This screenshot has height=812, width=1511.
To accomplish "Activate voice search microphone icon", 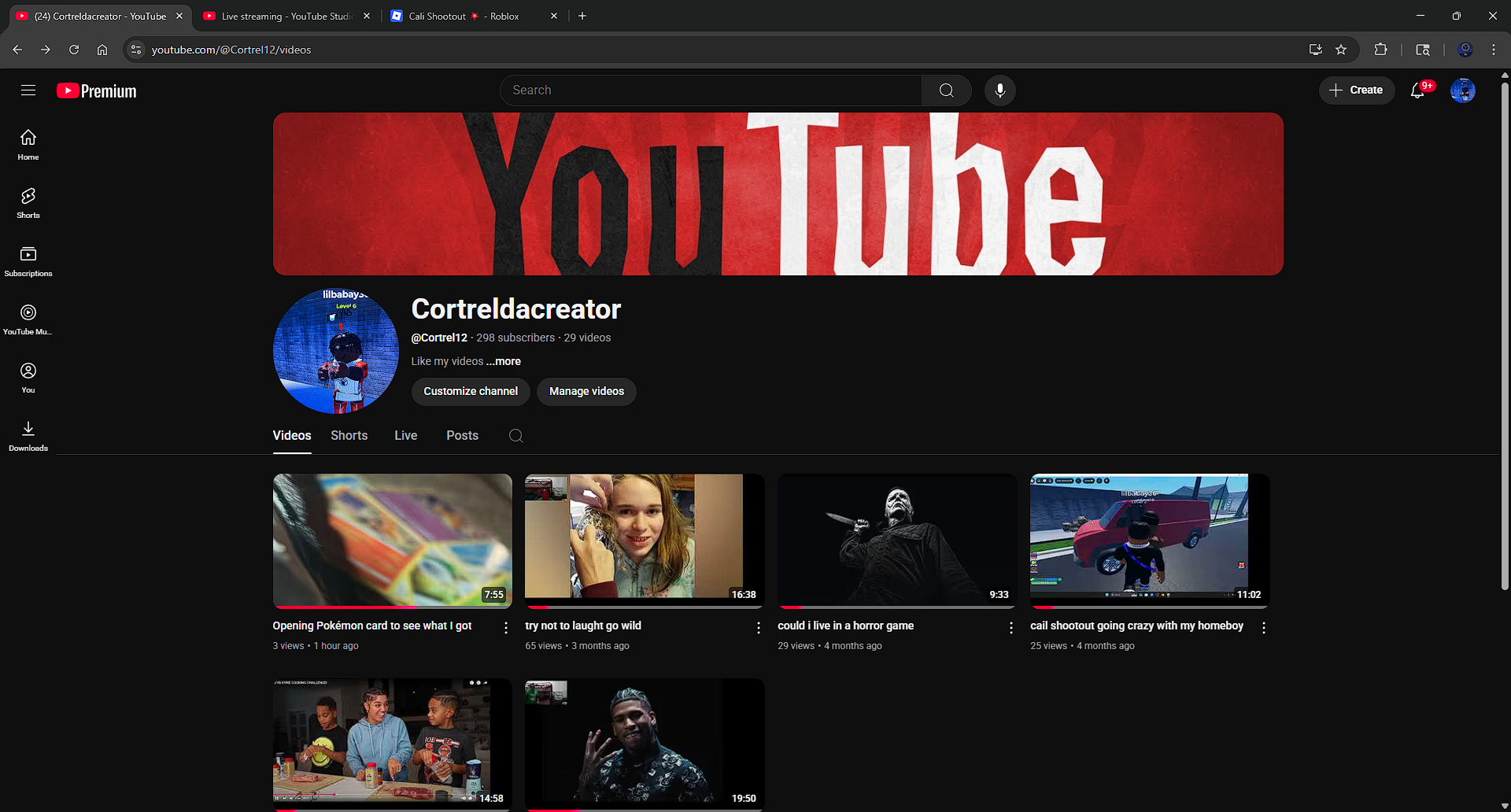I will 999,90.
